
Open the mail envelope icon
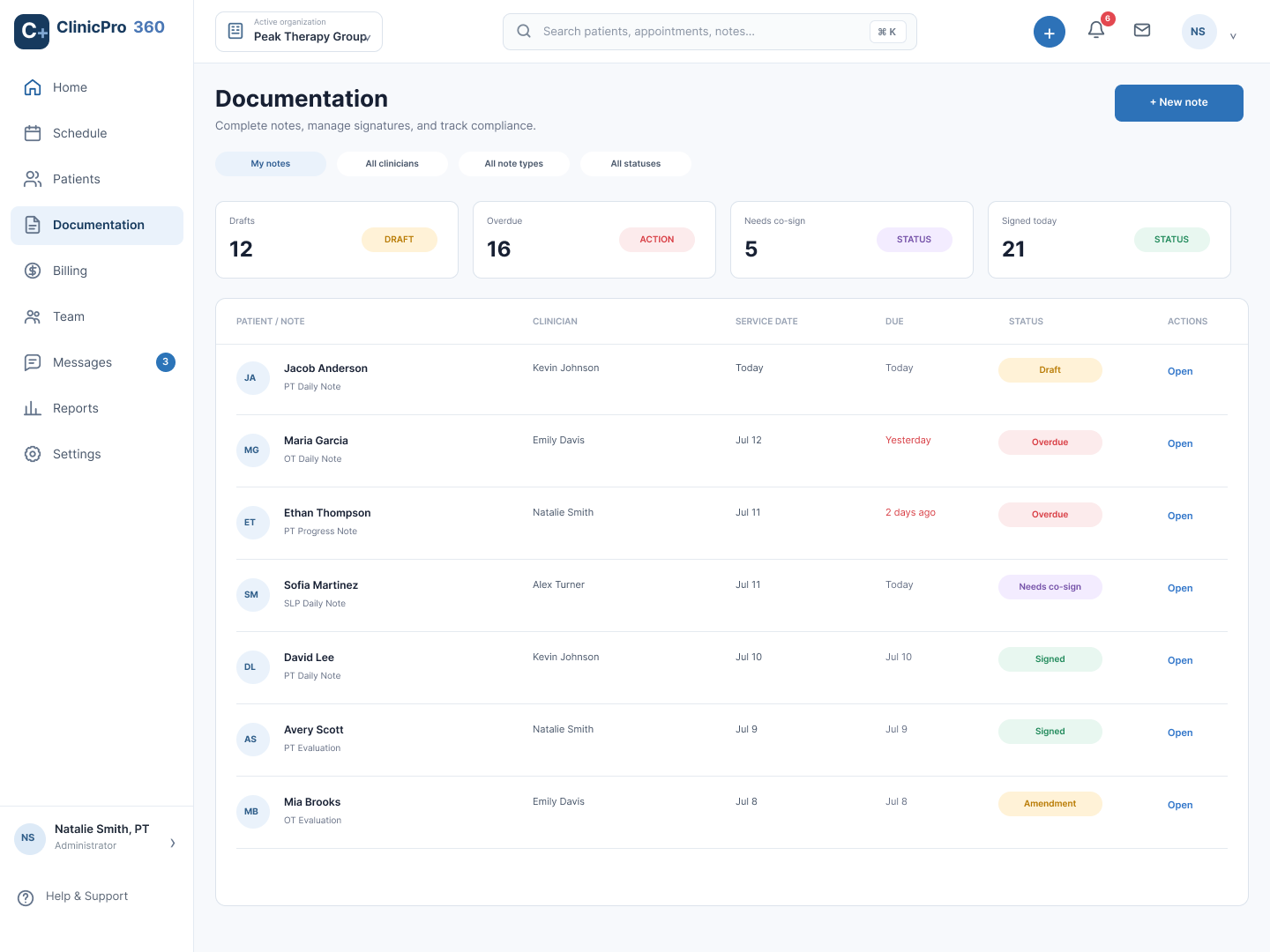pyautogui.click(x=1142, y=30)
